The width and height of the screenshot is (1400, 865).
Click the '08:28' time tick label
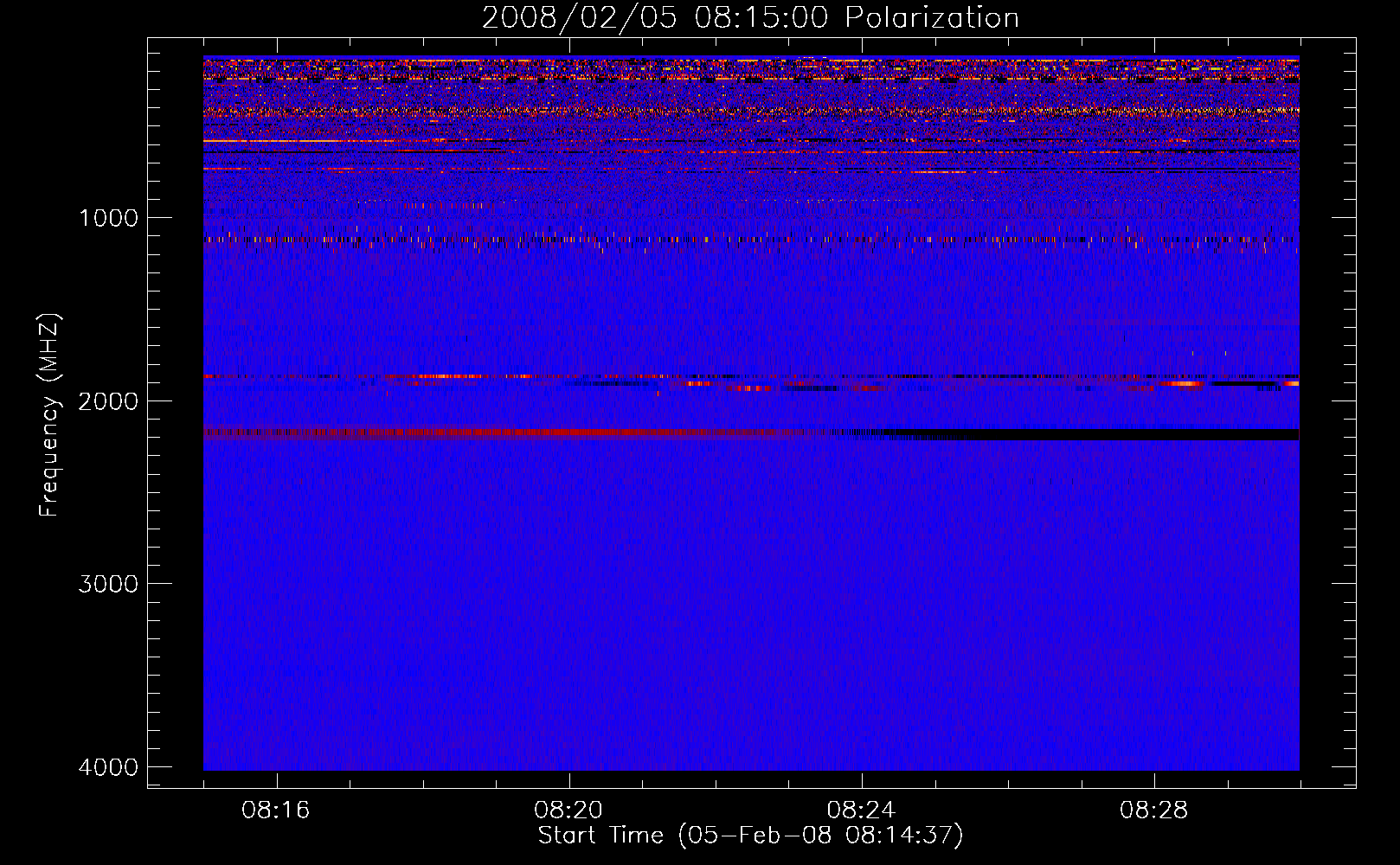1153,810
